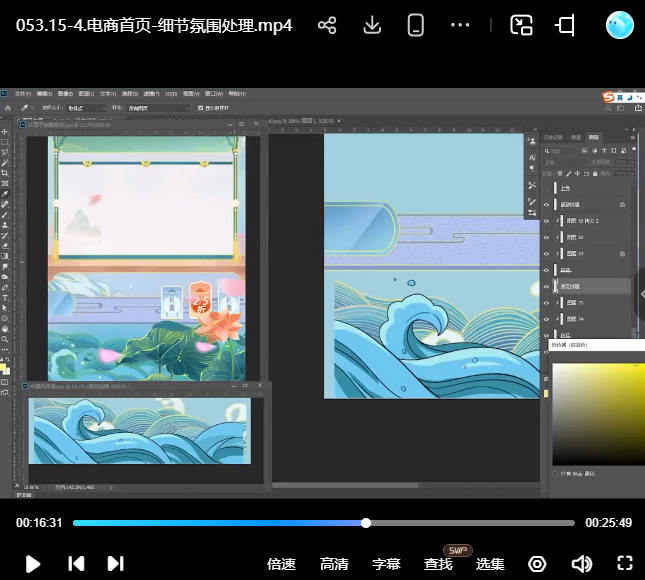Go back to the previous video
The width and height of the screenshot is (645, 580).
coord(76,564)
